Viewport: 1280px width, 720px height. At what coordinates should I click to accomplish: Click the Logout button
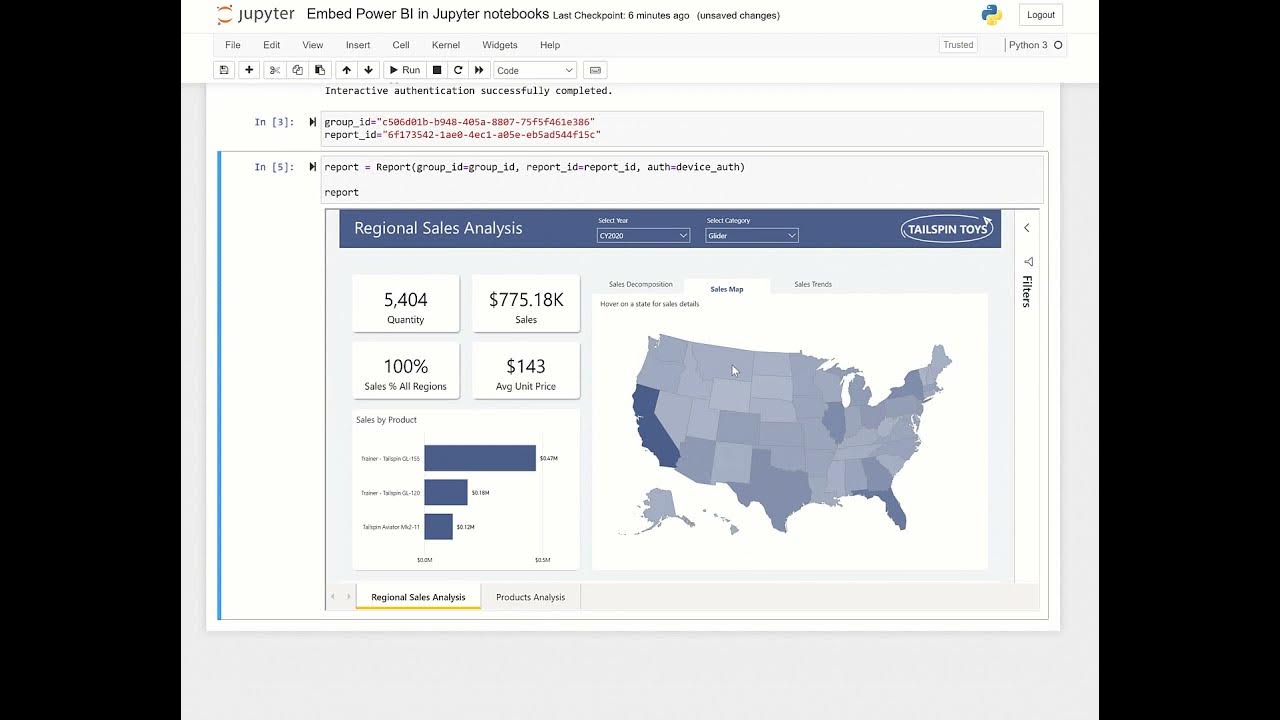click(1041, 15)
